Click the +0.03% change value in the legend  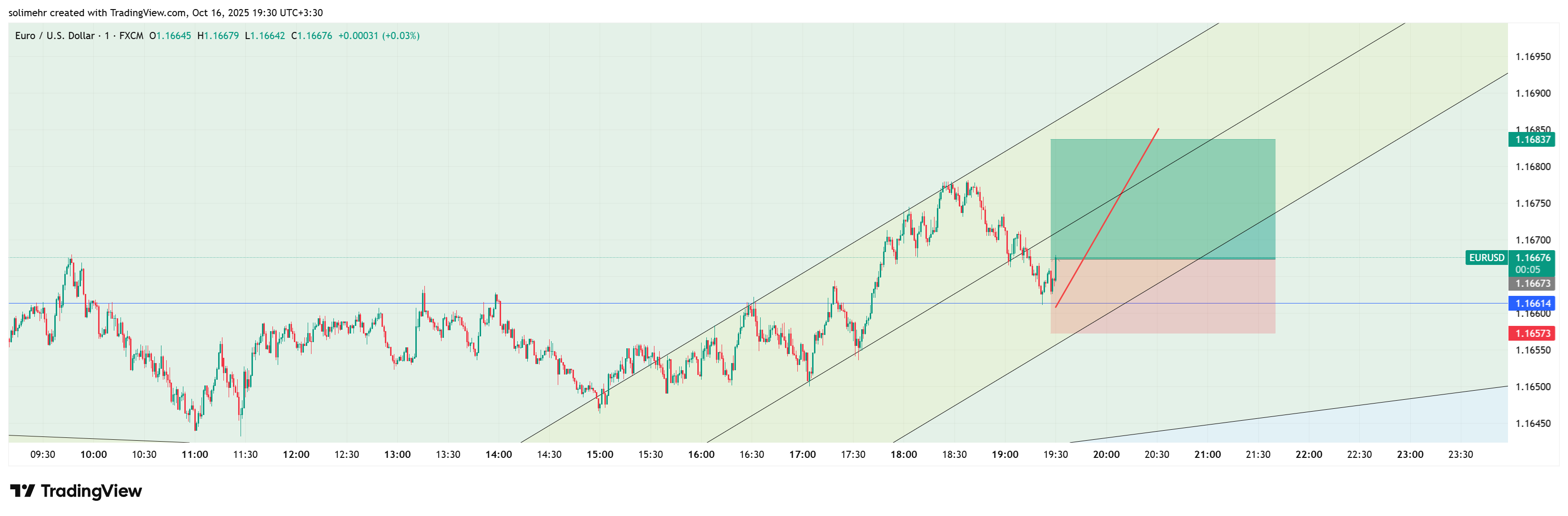pyautogui.click(x=401, y=36)
